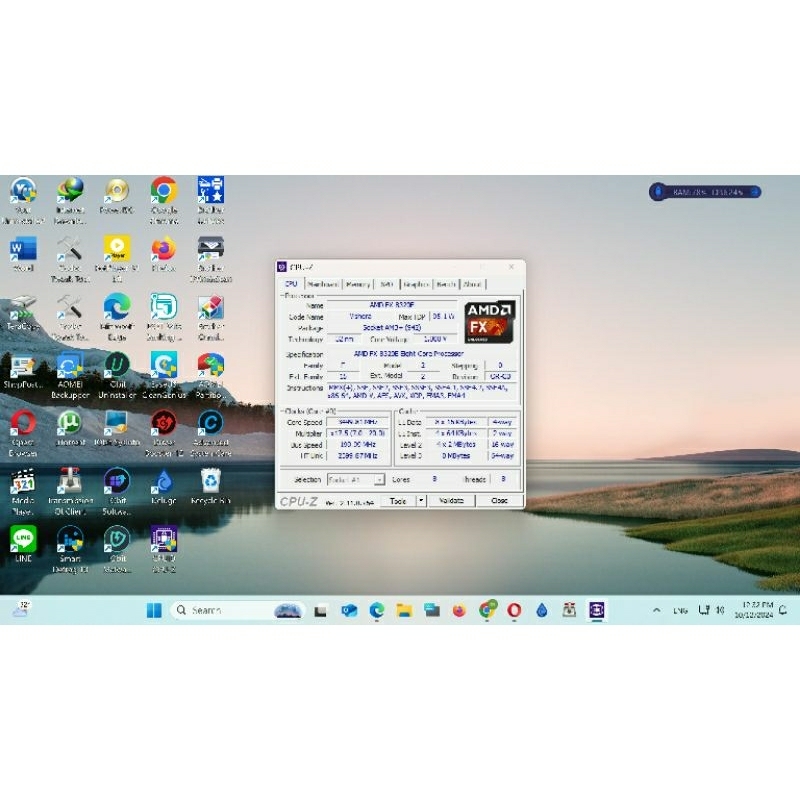Open the Firefox desktop shortcut
This screenshot has width=800, height=800.
(164, 249)
